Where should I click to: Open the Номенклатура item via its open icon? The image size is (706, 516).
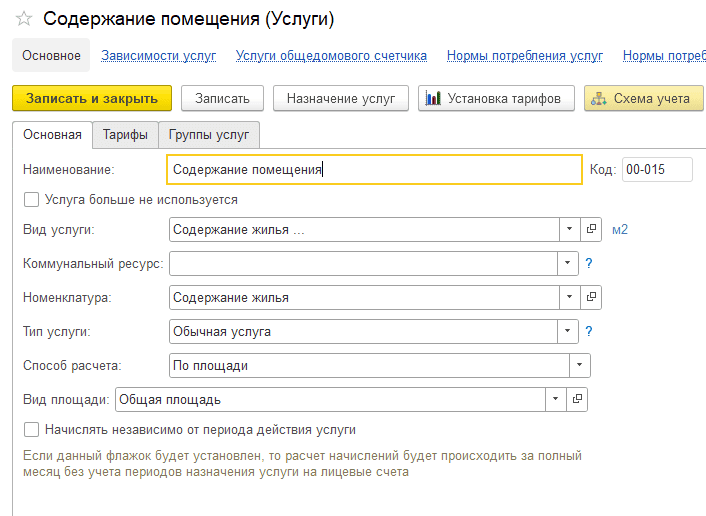(591, 298)
